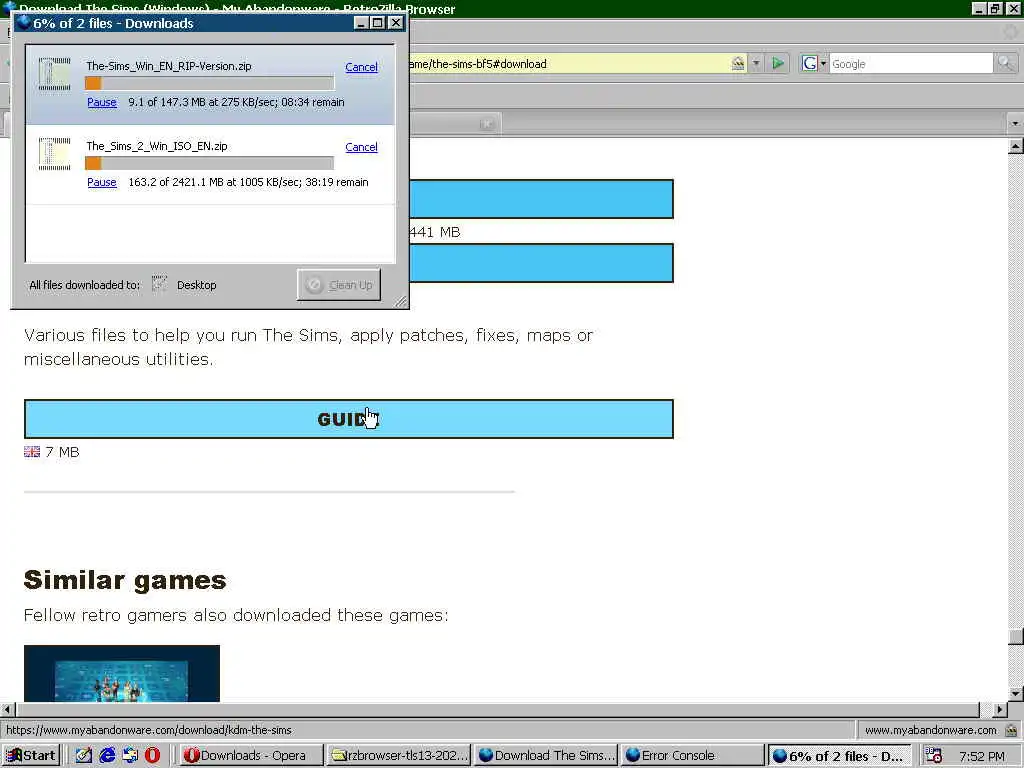Click zip file icon of The_Sims_2_Win_ISO_EN.zip
The image size is (1024, 768).
pos(54,154)
